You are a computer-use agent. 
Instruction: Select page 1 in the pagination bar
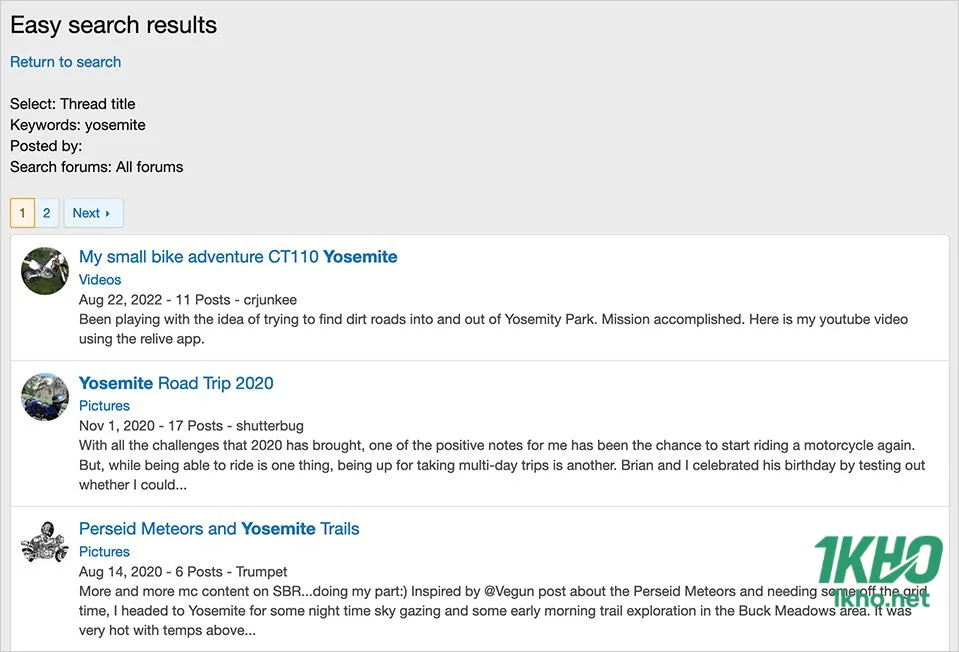[x=22, y=212]
